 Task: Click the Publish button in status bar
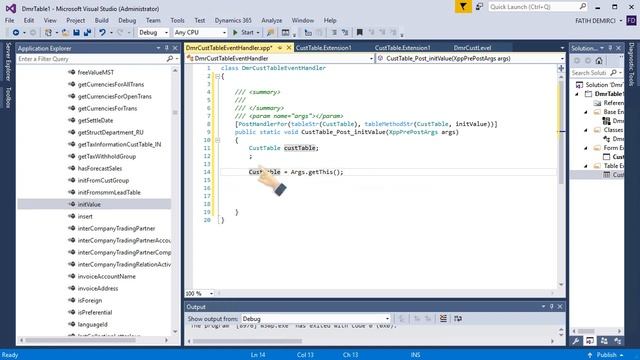point(606,355)
